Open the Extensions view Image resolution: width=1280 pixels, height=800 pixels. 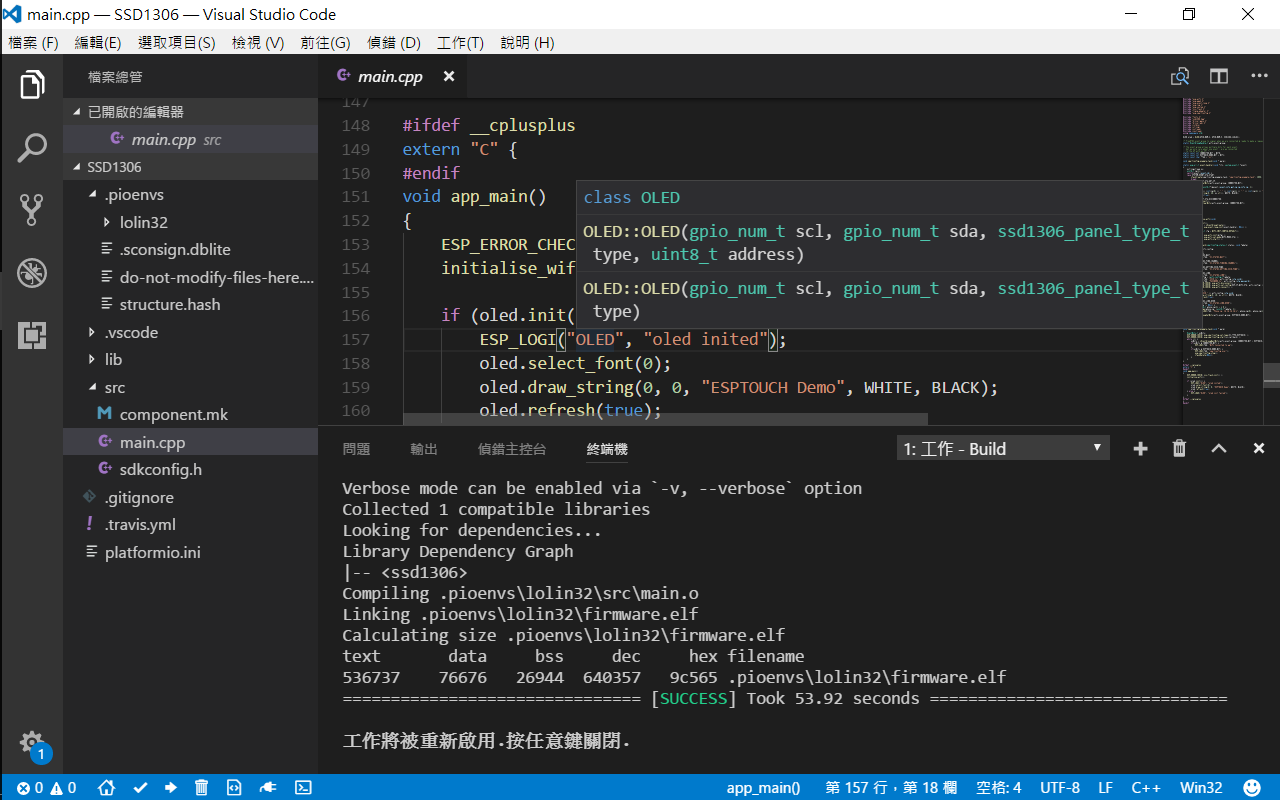point(31,334)
